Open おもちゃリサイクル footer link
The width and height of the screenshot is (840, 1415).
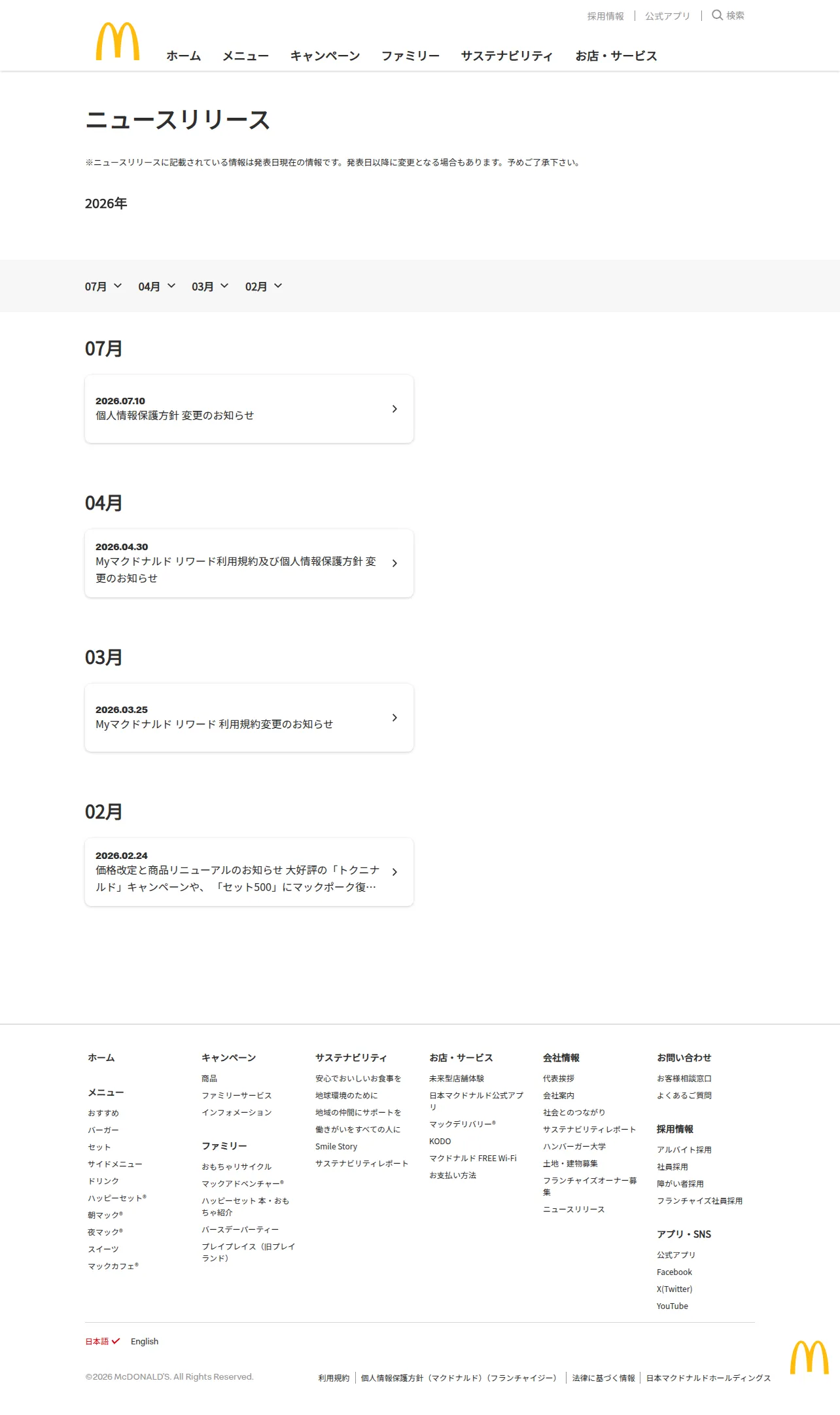click(x=237, y=1167)
